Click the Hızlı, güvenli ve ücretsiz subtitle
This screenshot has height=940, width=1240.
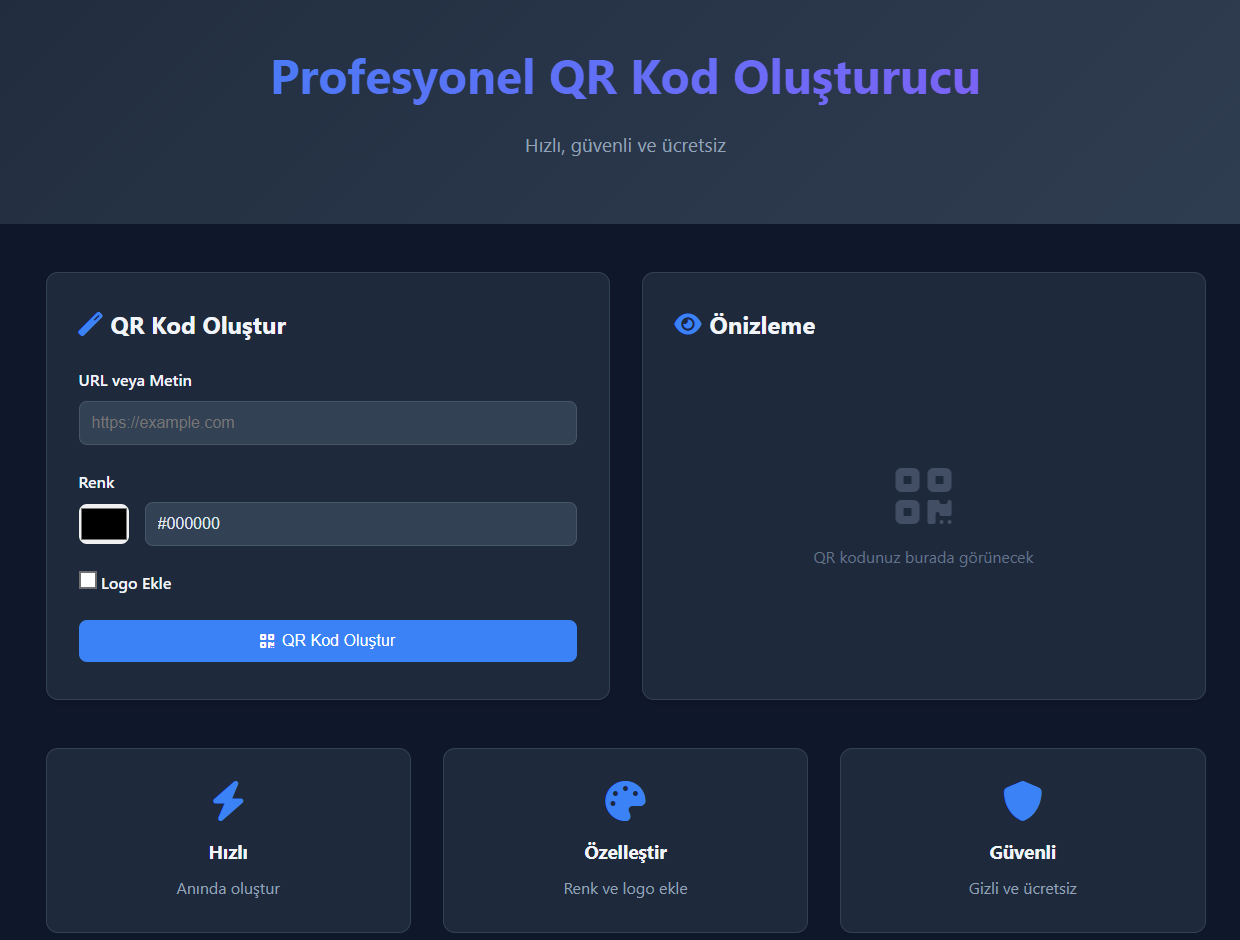[x=625, y=145]
